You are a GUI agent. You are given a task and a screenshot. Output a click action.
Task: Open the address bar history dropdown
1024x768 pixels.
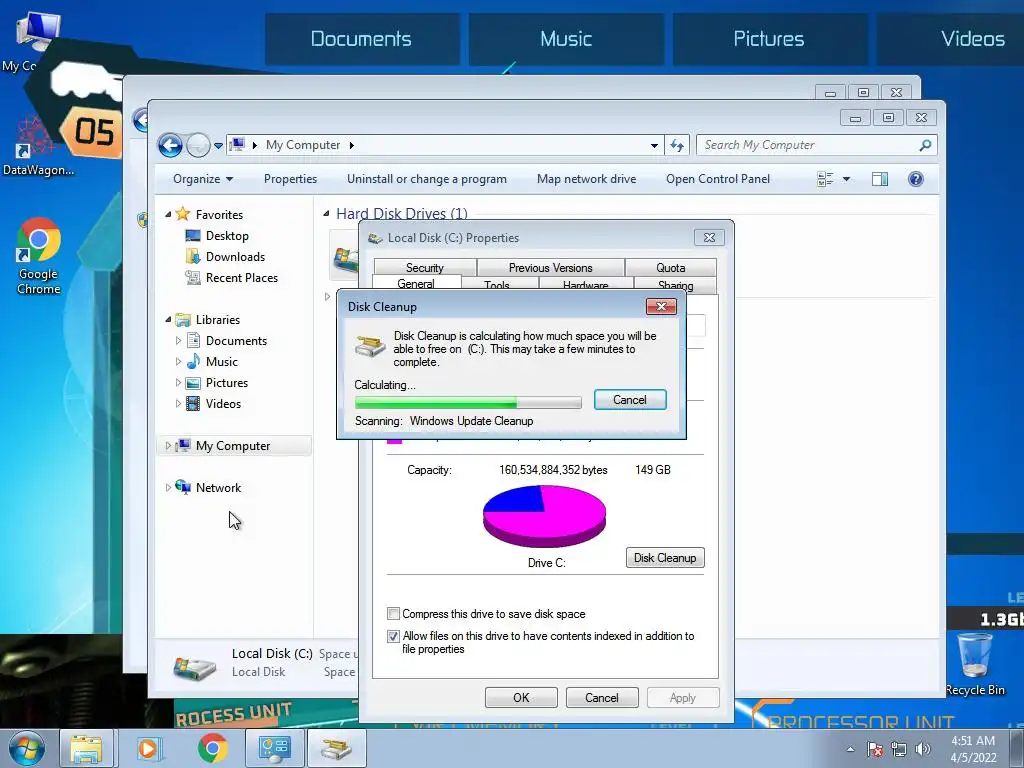click(x=654, y=146)
